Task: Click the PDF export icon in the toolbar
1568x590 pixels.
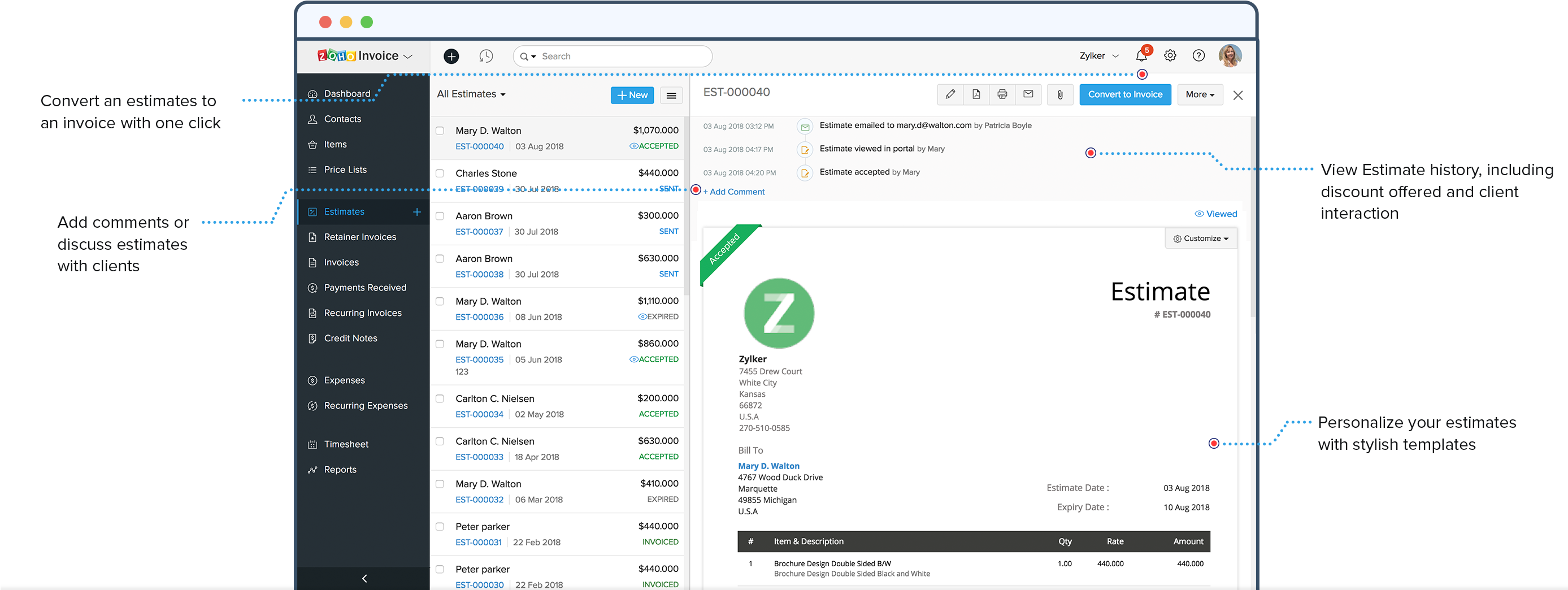Action: click(x=976, y=94)
